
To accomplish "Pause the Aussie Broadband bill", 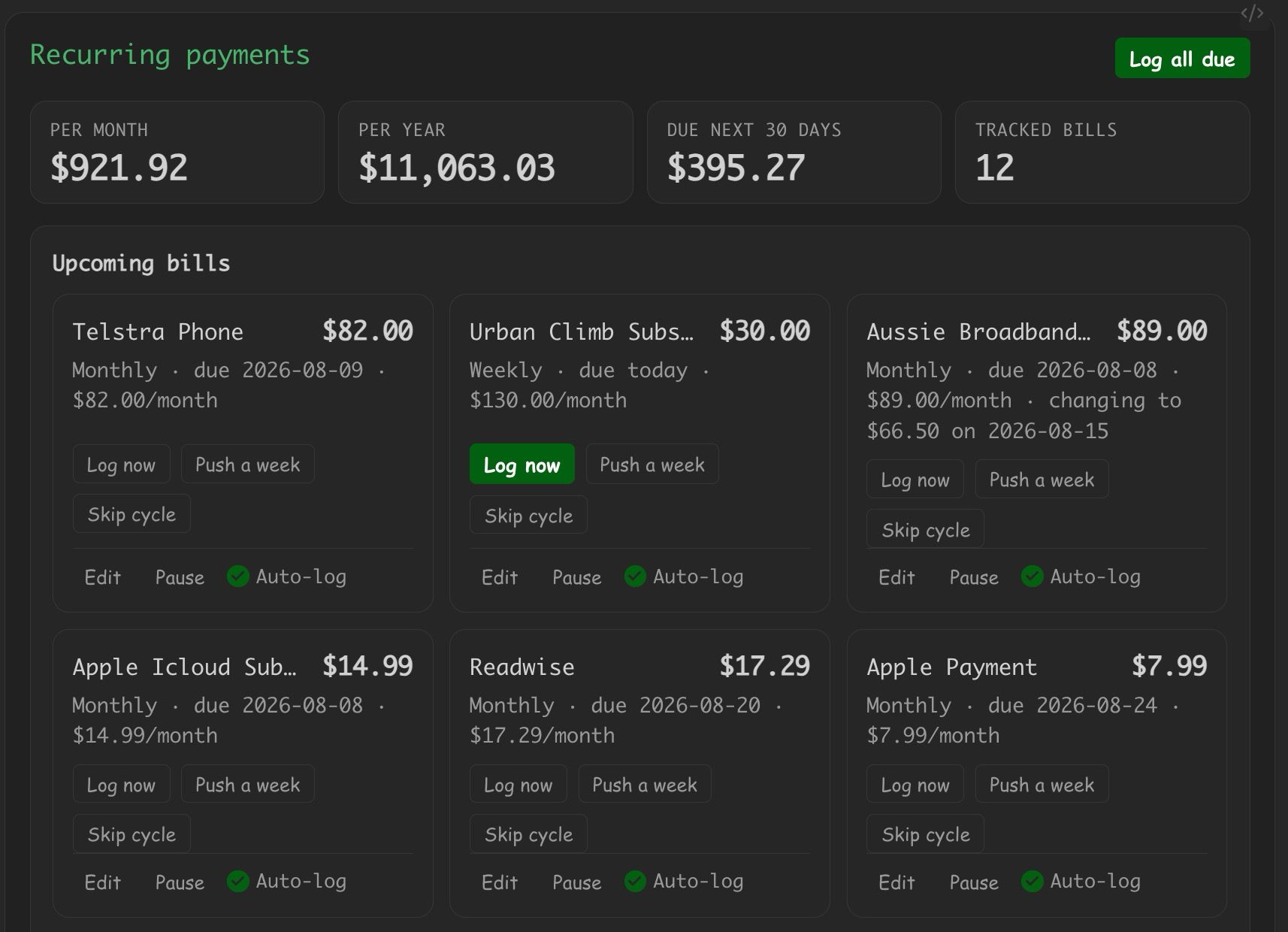I will [974, 576].
